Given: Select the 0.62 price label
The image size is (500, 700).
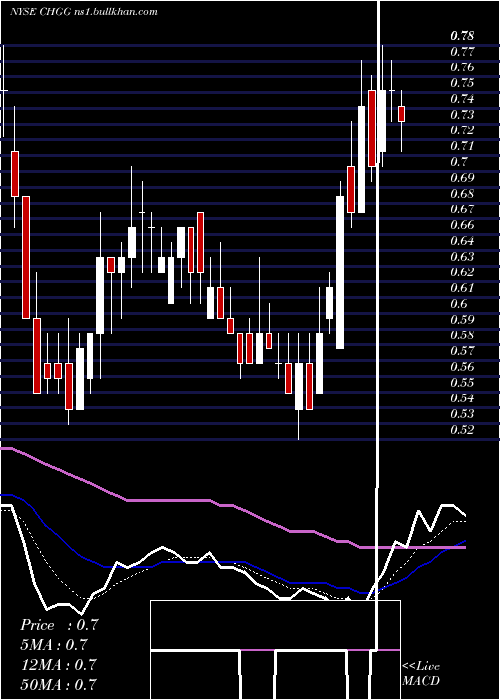Looking at the screenshot, I should [x=462, y=272].
